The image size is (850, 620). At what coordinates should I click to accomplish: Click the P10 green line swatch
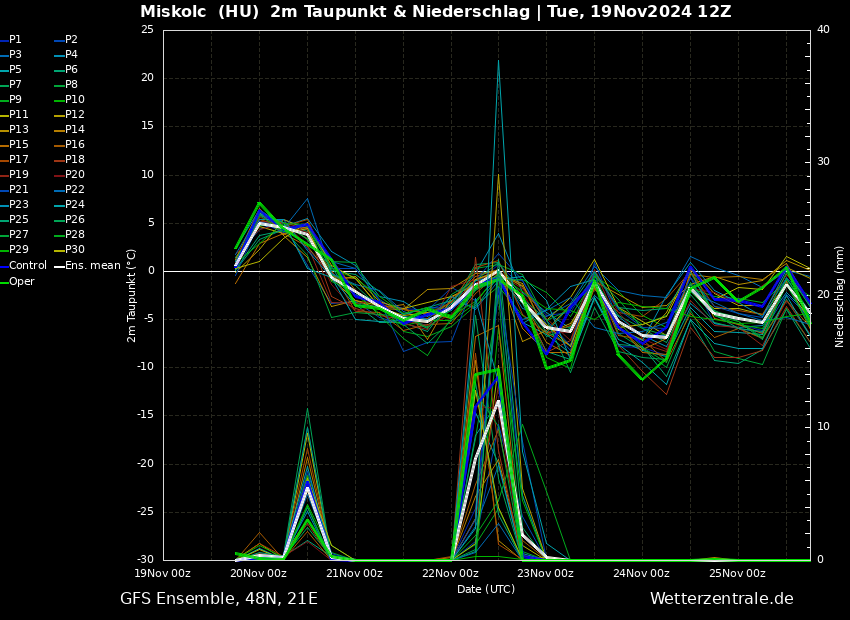point(59,100)
